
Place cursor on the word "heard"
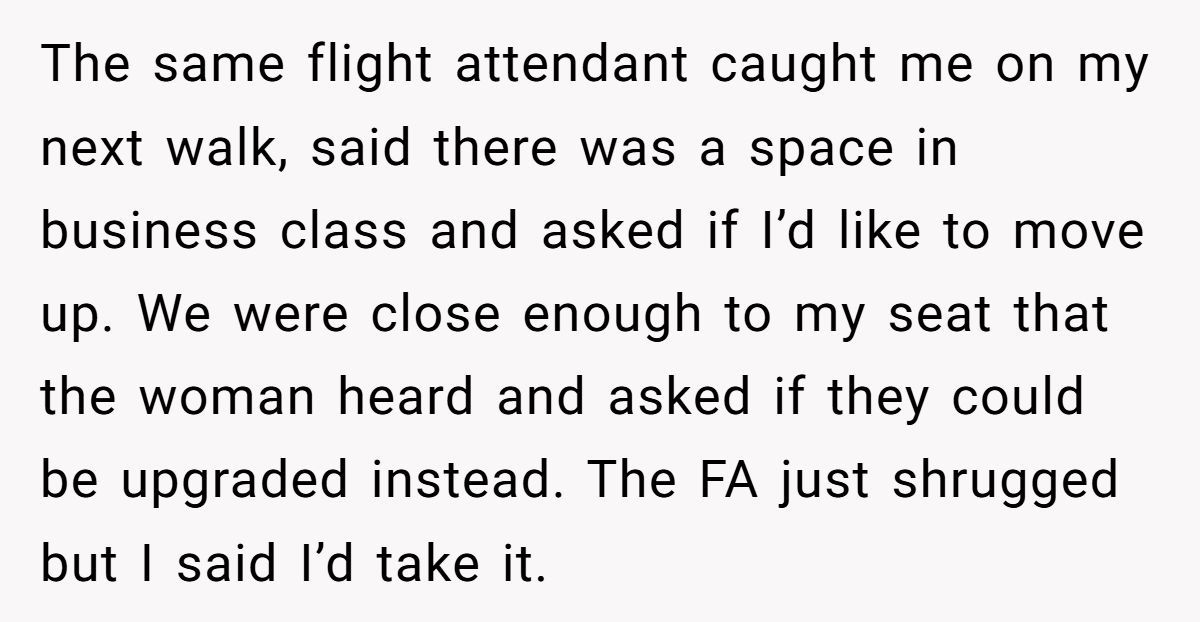pyautogui.click(x=403, y=397)
